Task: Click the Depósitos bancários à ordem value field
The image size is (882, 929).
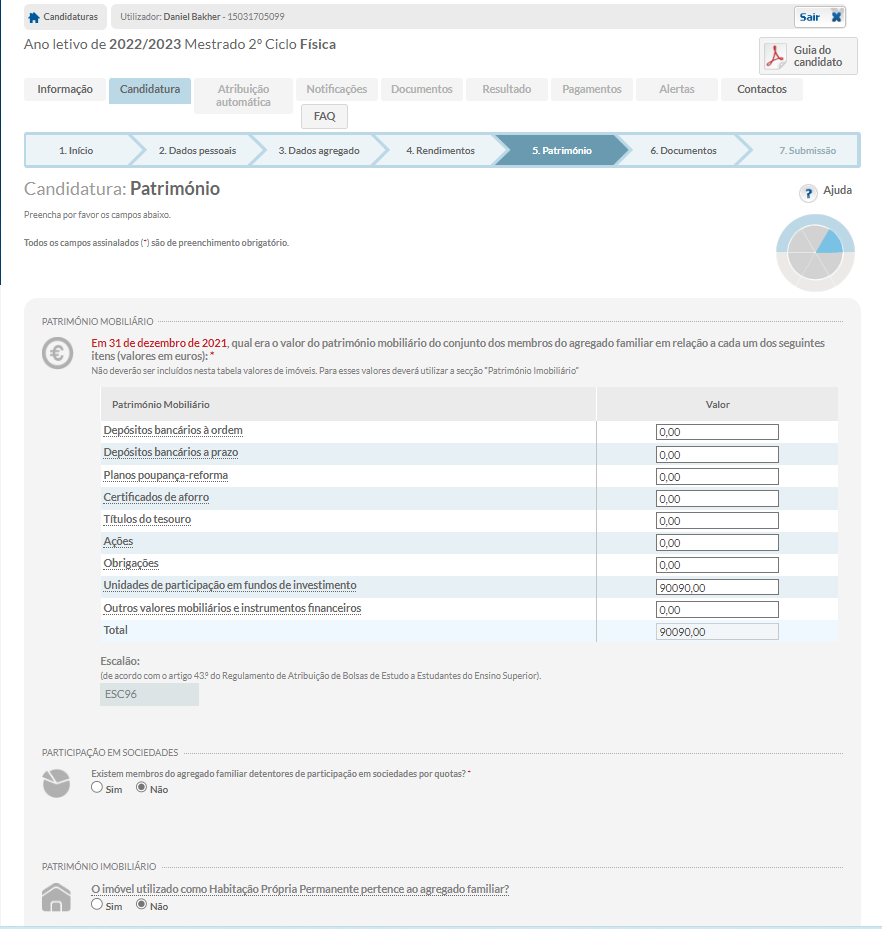Action: click(717, 432)
